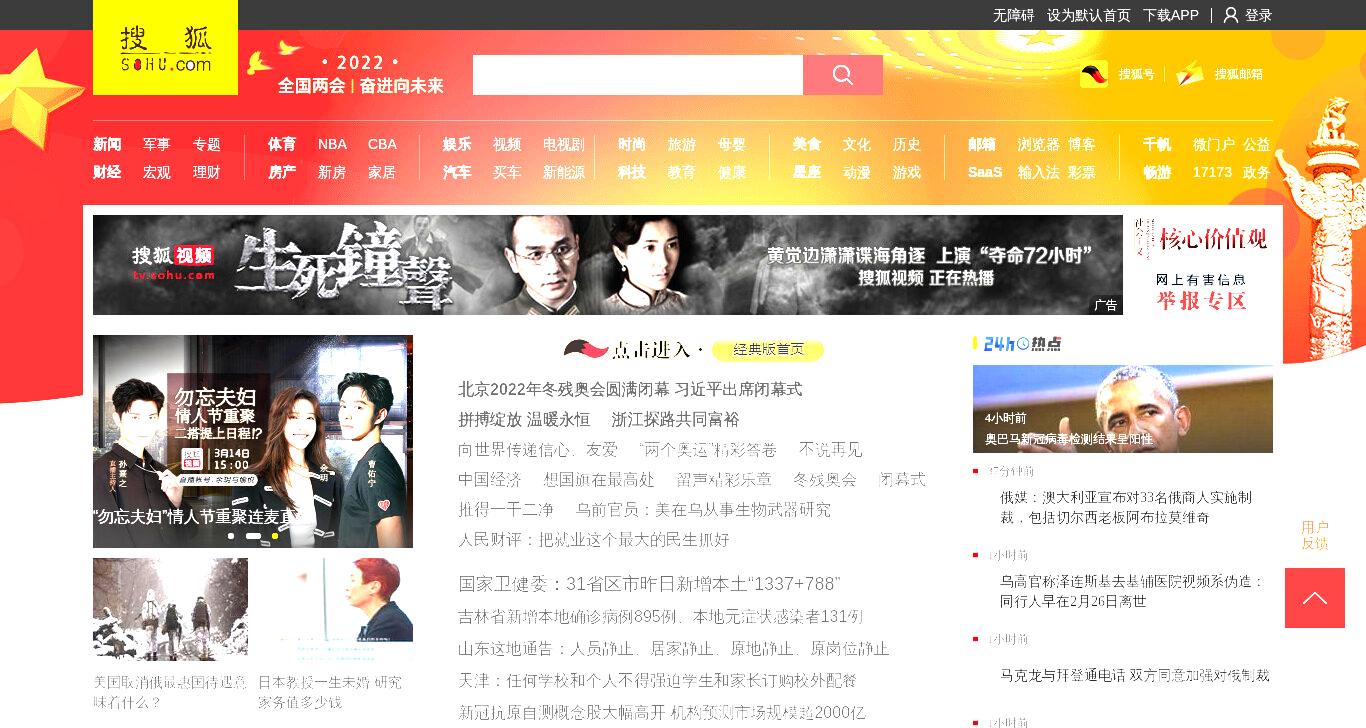Open 新冠抗原自测概念股 article

point(661,712)
